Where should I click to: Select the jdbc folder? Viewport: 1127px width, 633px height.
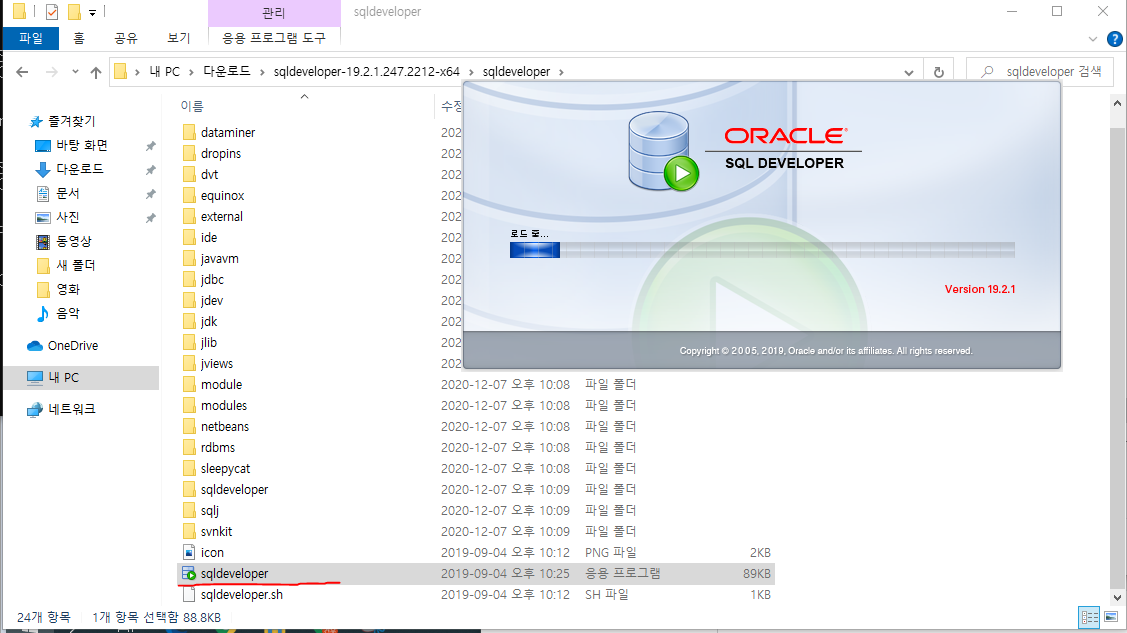tap(212, 279)
